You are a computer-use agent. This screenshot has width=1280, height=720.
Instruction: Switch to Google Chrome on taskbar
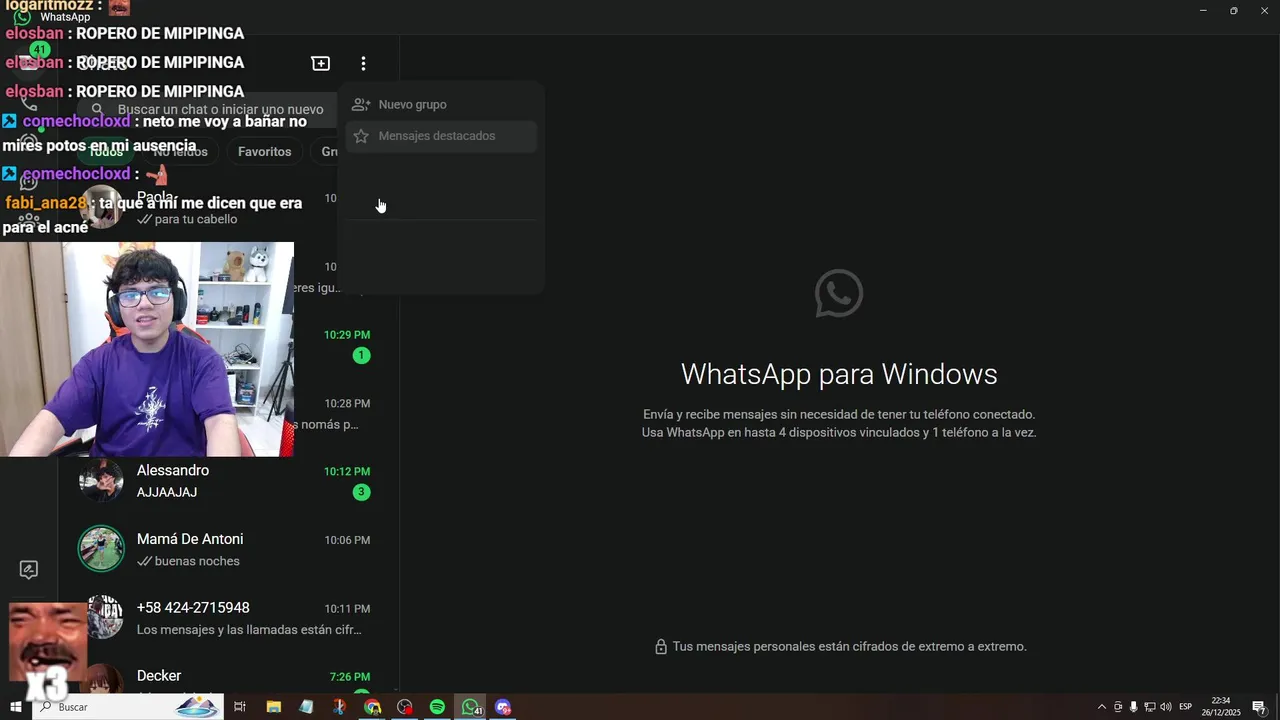[x=372, y=707]
